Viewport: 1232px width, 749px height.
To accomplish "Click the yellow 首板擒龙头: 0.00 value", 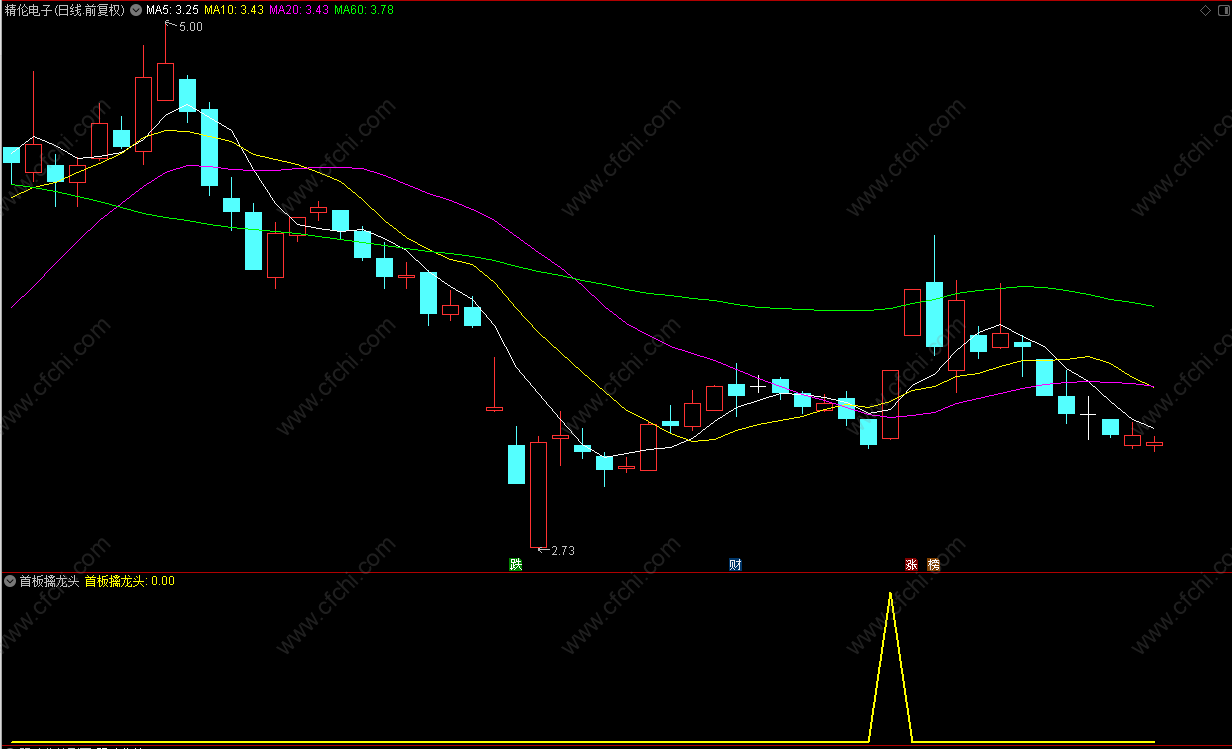I will pos(129,581).
